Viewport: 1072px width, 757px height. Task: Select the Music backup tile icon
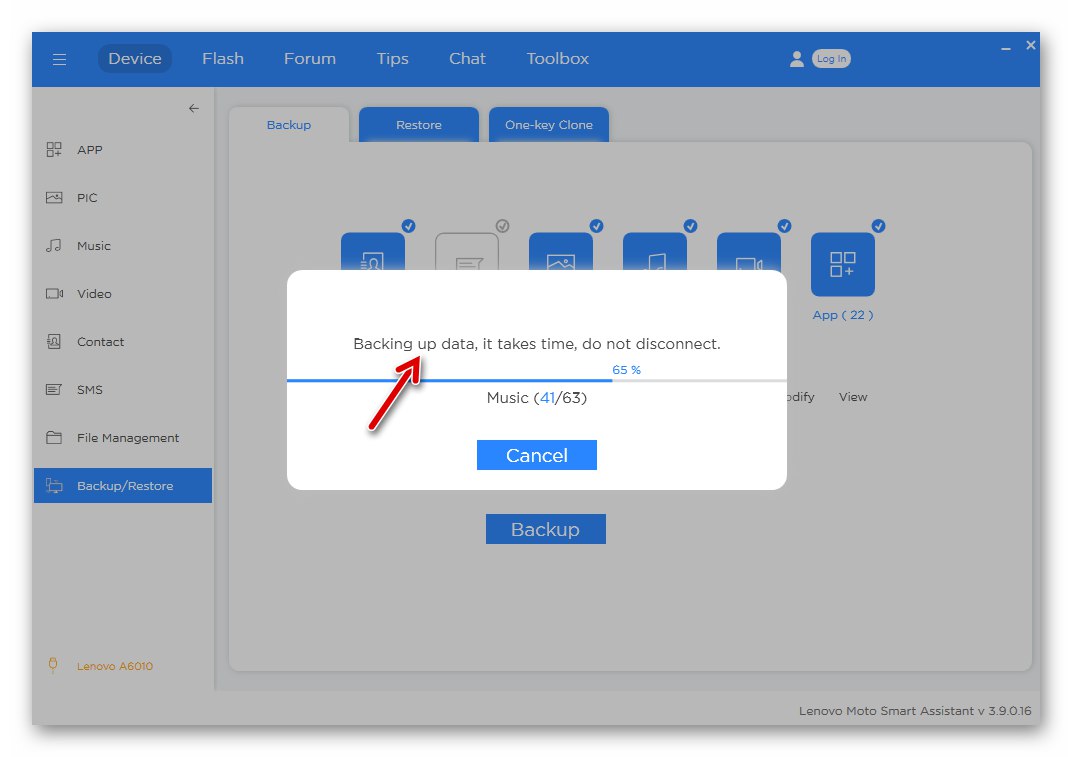[655, 252]
